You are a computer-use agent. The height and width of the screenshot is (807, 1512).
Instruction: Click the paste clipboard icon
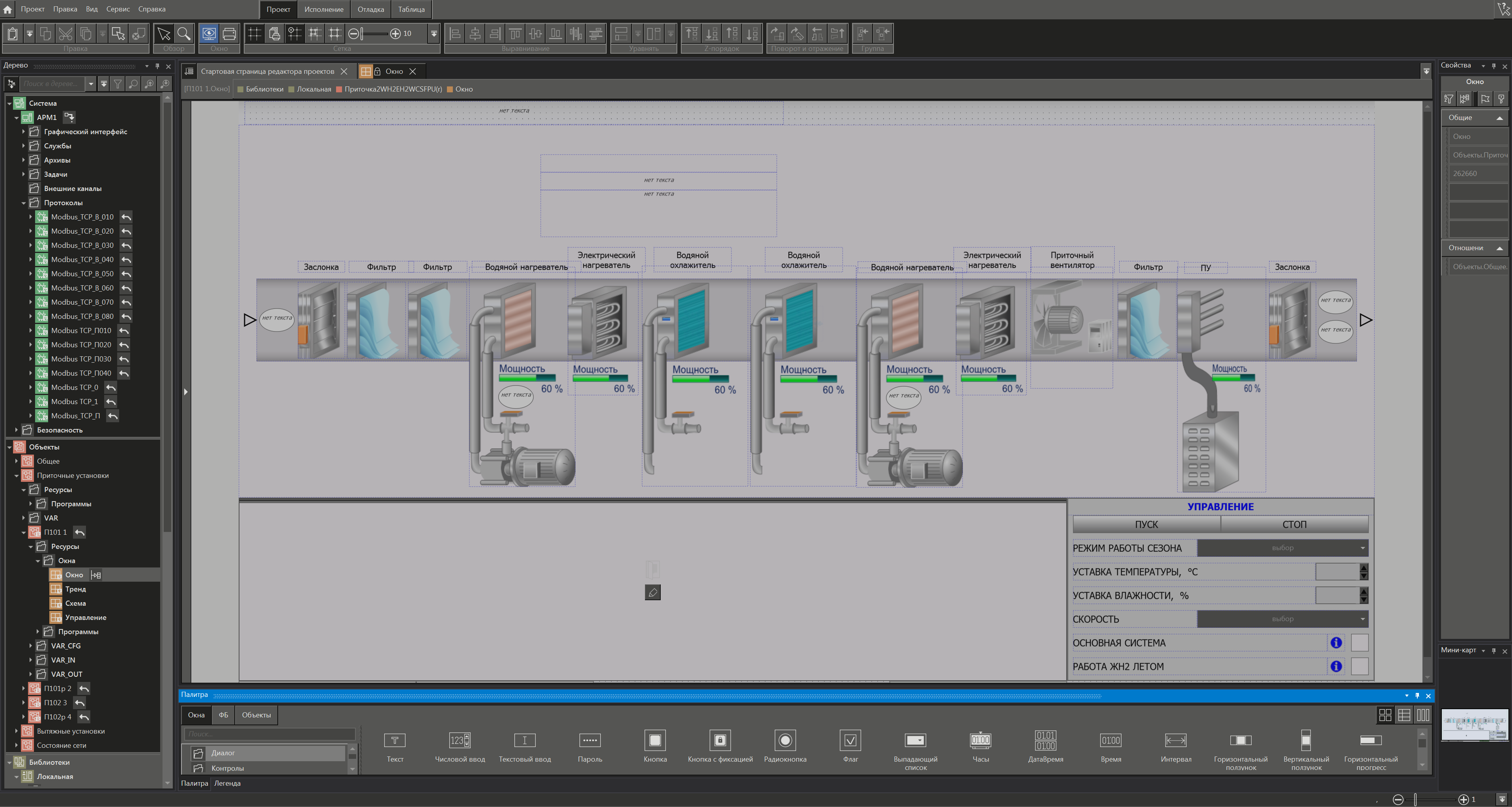13,34
